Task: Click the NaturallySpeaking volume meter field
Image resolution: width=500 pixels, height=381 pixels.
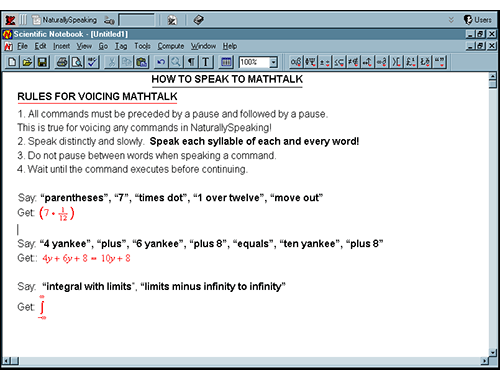Action: pyautogui.click(x=137, y=20)
